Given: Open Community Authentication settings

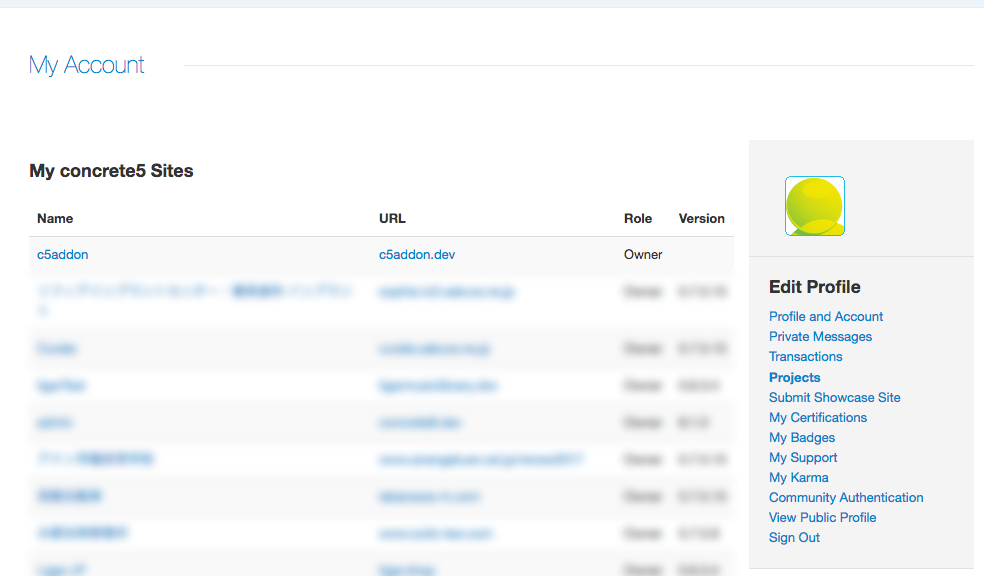Looking at the screenshot, I should (846, 498).
